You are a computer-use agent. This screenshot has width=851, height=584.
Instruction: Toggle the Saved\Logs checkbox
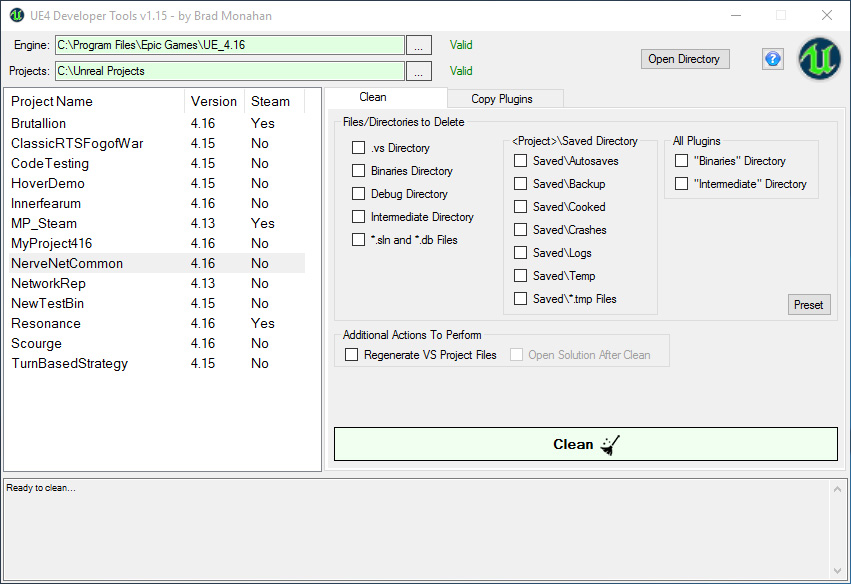pos(520,253)
